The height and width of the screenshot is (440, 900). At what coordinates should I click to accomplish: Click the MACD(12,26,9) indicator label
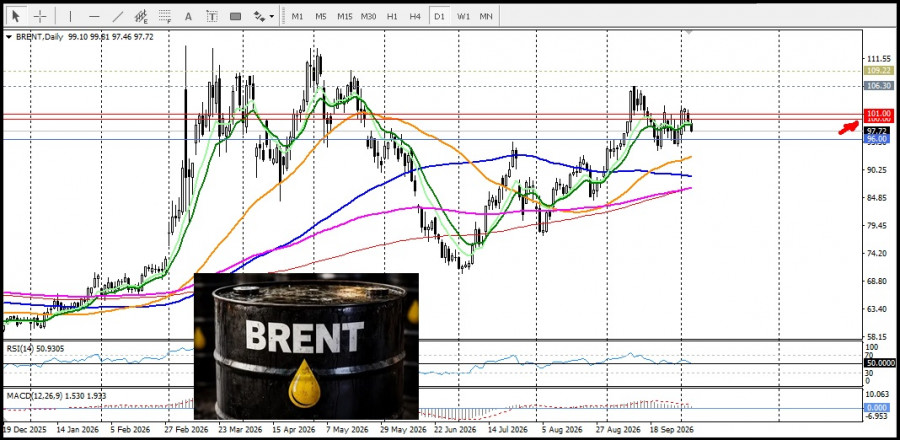56,396
